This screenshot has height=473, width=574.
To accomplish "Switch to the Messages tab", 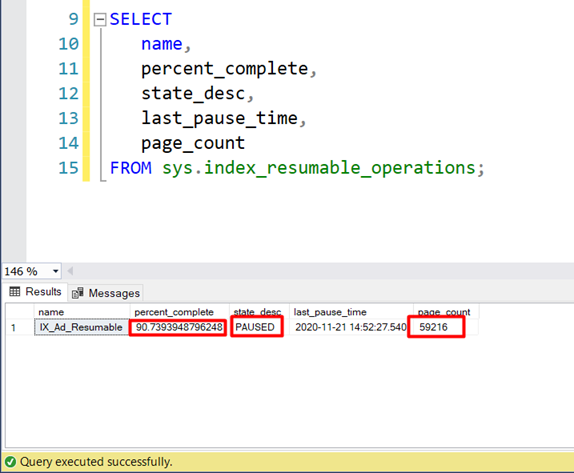I will pyautogui.click(x=106, y=293).
